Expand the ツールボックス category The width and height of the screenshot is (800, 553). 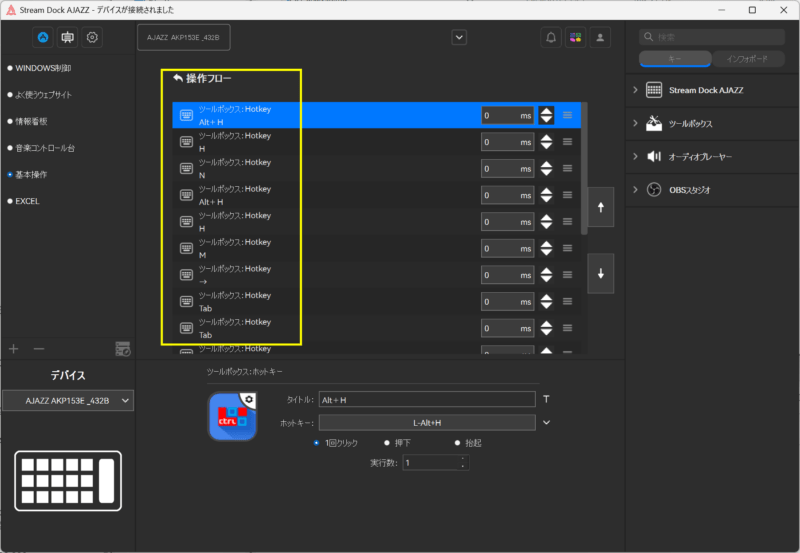(x=635, y=123)
